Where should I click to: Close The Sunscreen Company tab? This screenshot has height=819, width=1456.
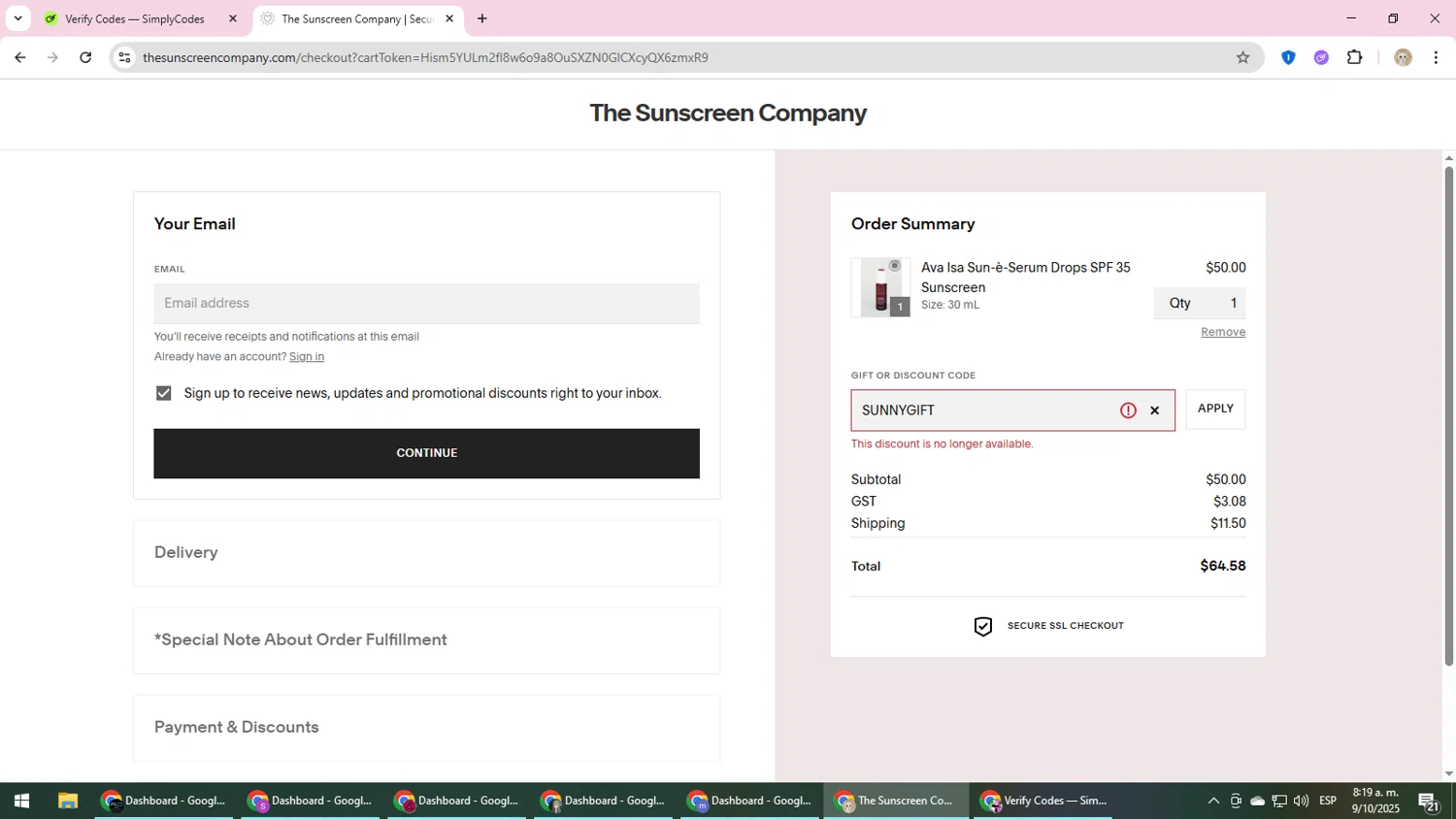click(x=449, y=18)
